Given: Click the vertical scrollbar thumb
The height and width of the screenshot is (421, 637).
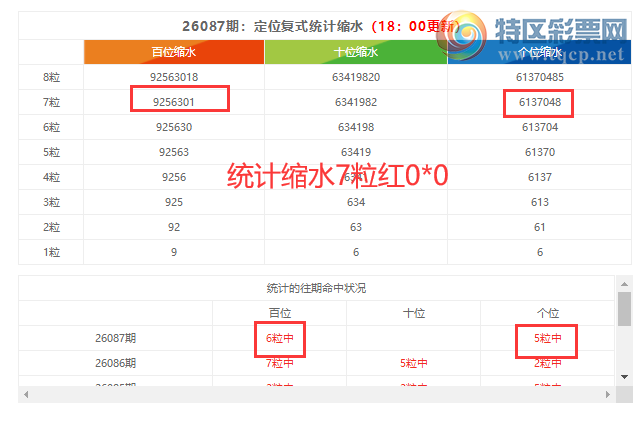Looking at the screenshot, I should 624,309.
